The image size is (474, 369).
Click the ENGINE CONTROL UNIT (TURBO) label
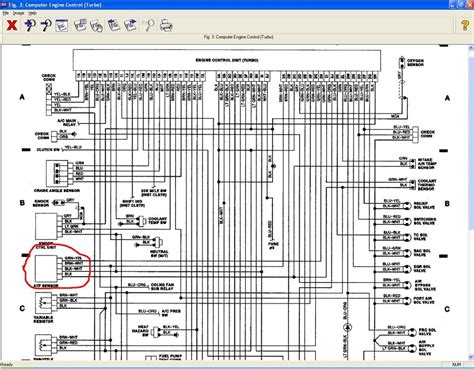click(227, 60)
